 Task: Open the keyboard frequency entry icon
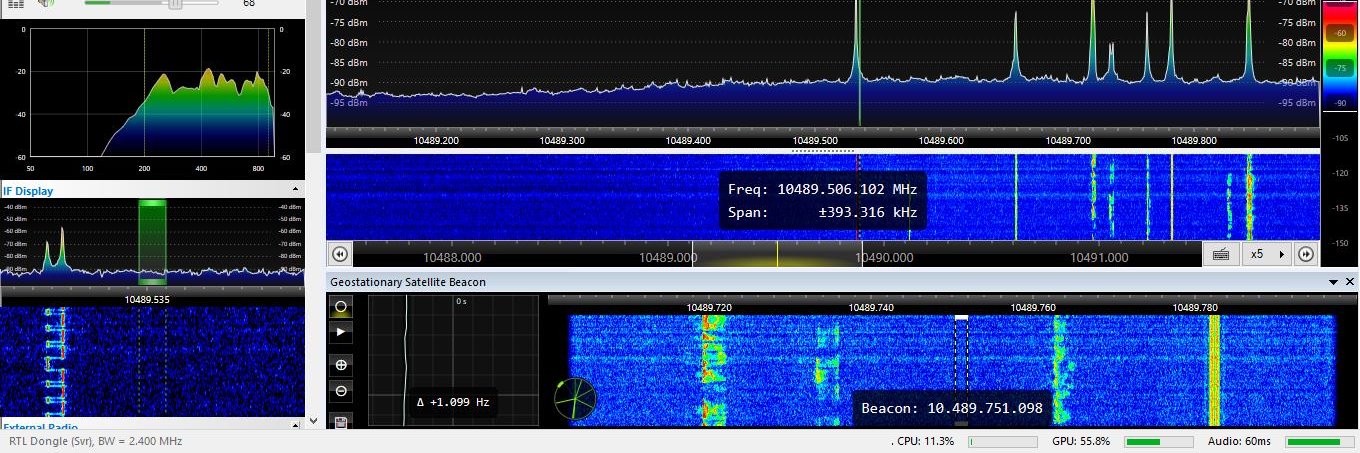point(1221,254)
